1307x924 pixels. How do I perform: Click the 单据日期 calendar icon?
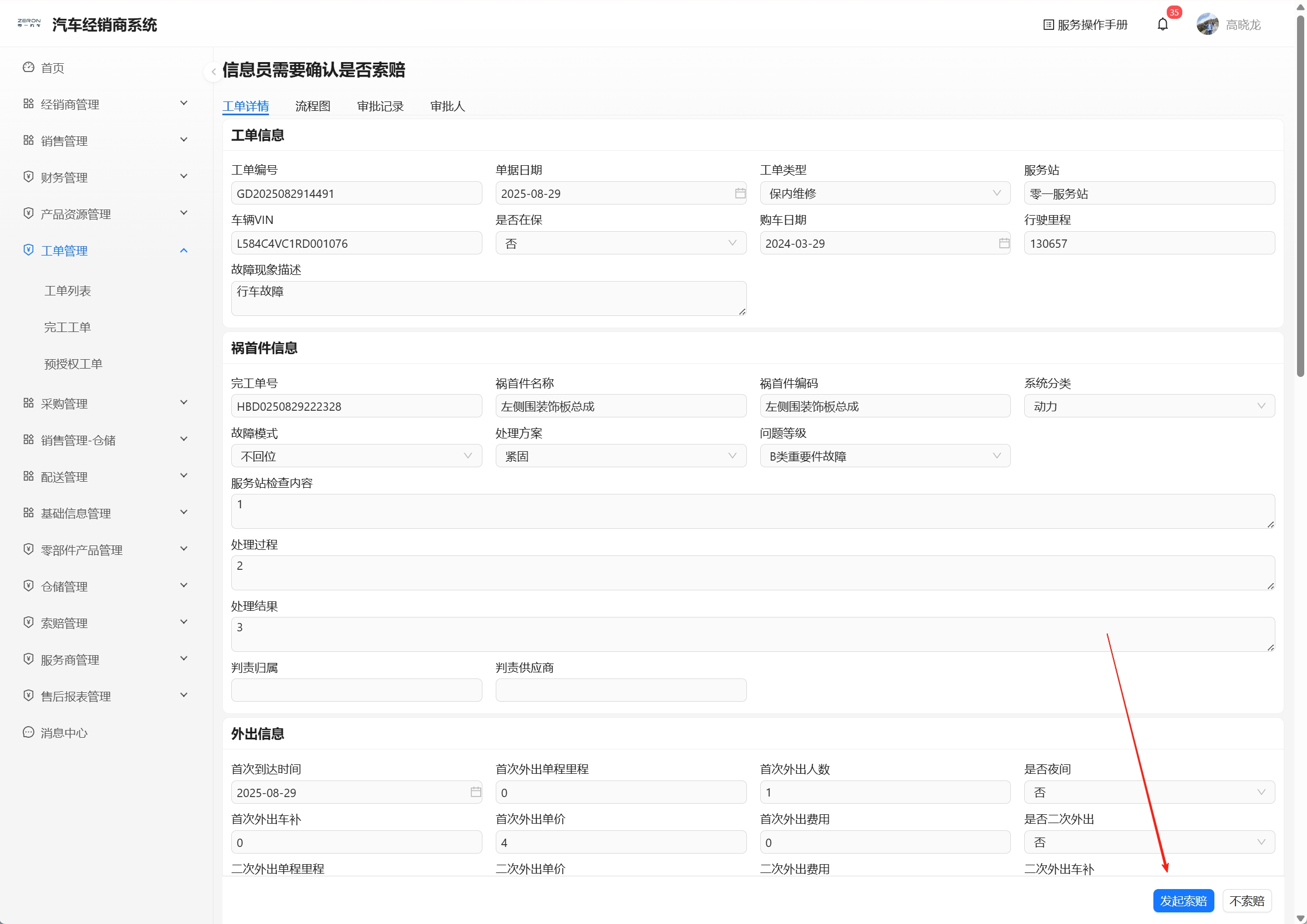point(740,193)
